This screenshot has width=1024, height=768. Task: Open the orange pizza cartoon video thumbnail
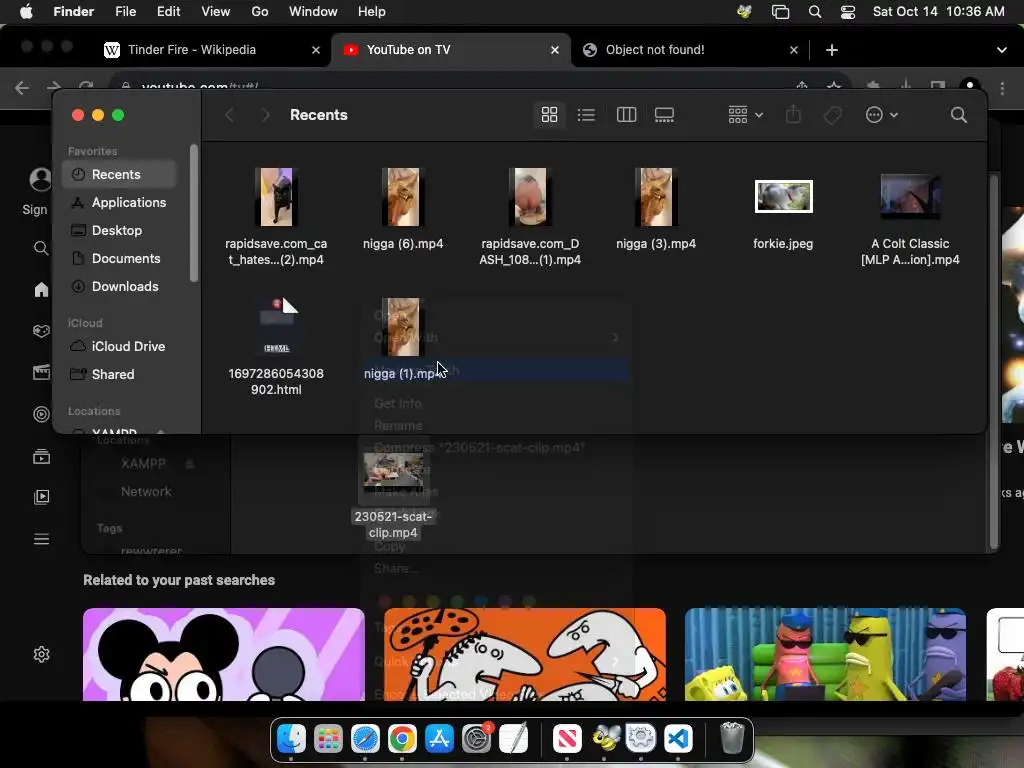525,654
